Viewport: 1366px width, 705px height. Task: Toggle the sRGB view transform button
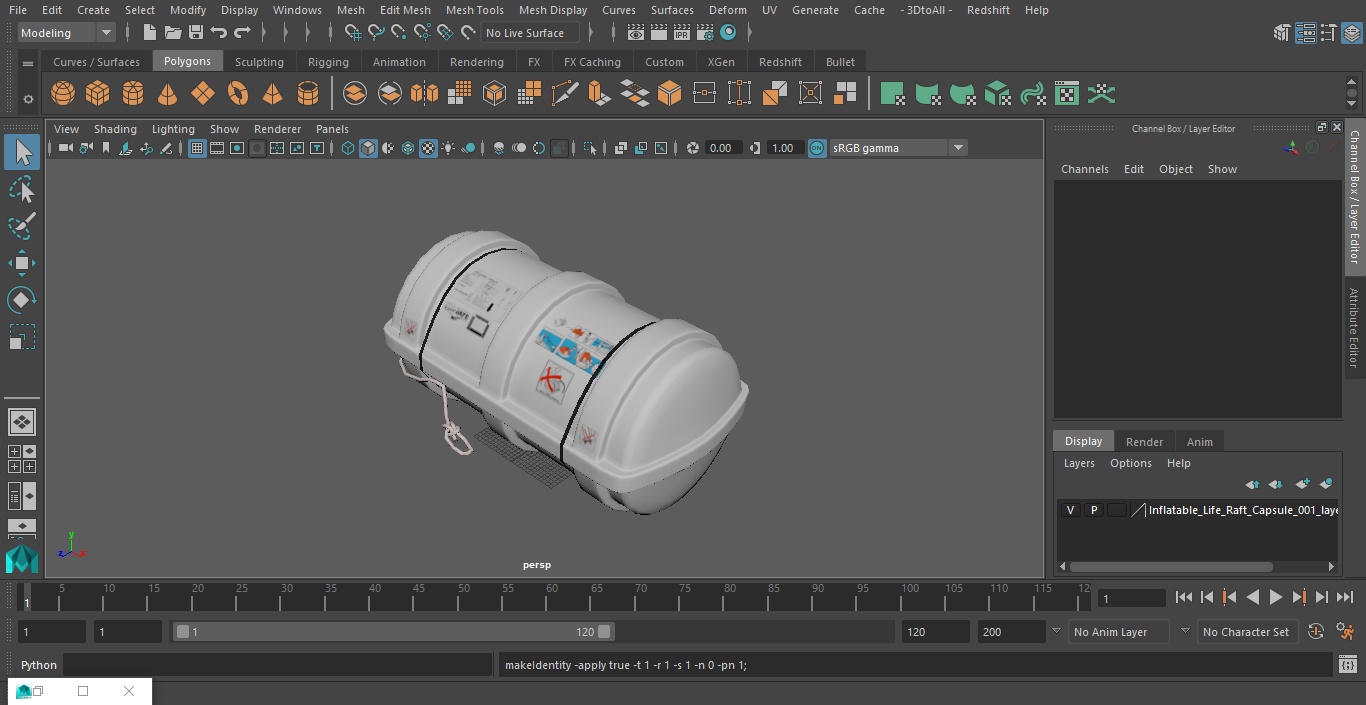[x=817, y=148]
